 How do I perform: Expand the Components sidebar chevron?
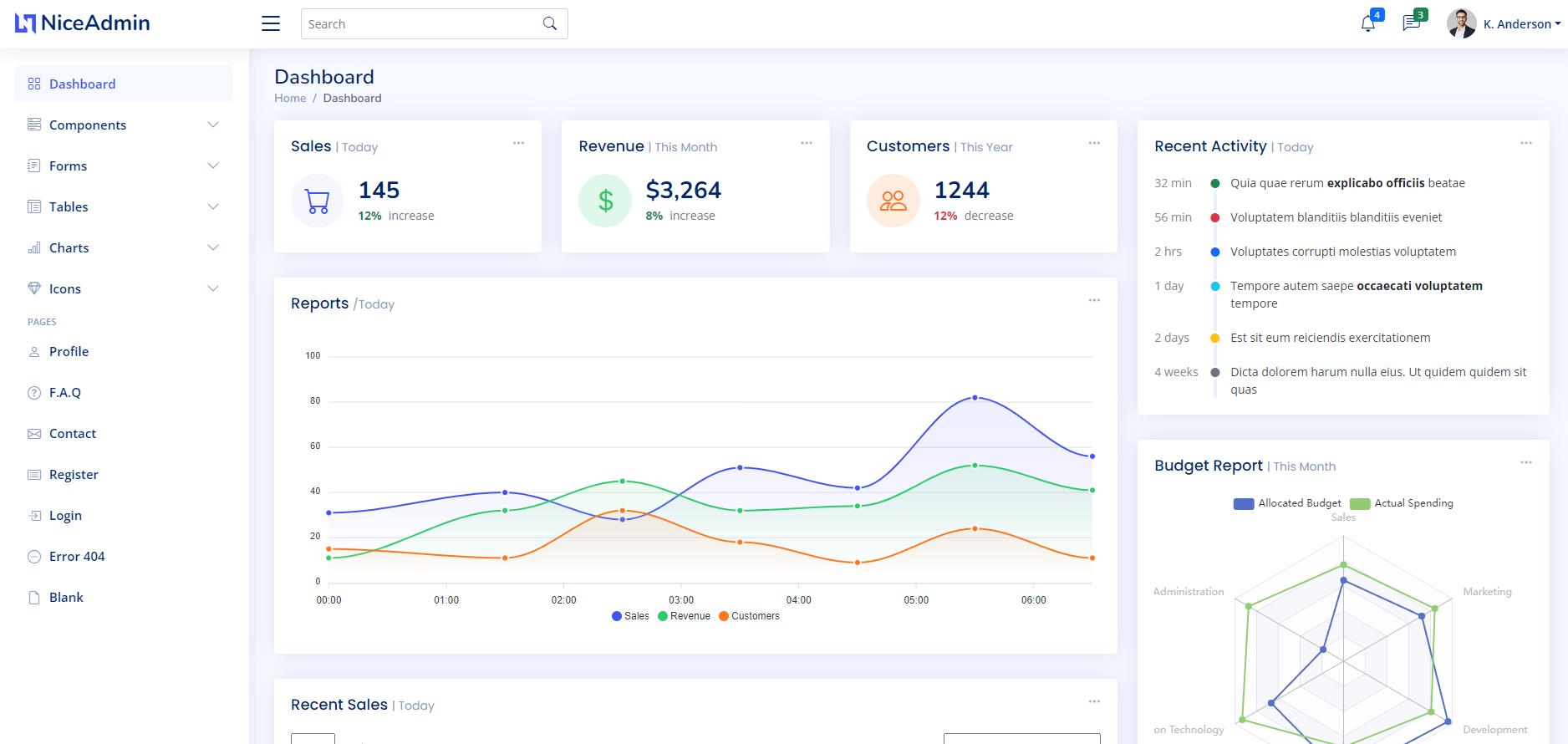[213, 125]
